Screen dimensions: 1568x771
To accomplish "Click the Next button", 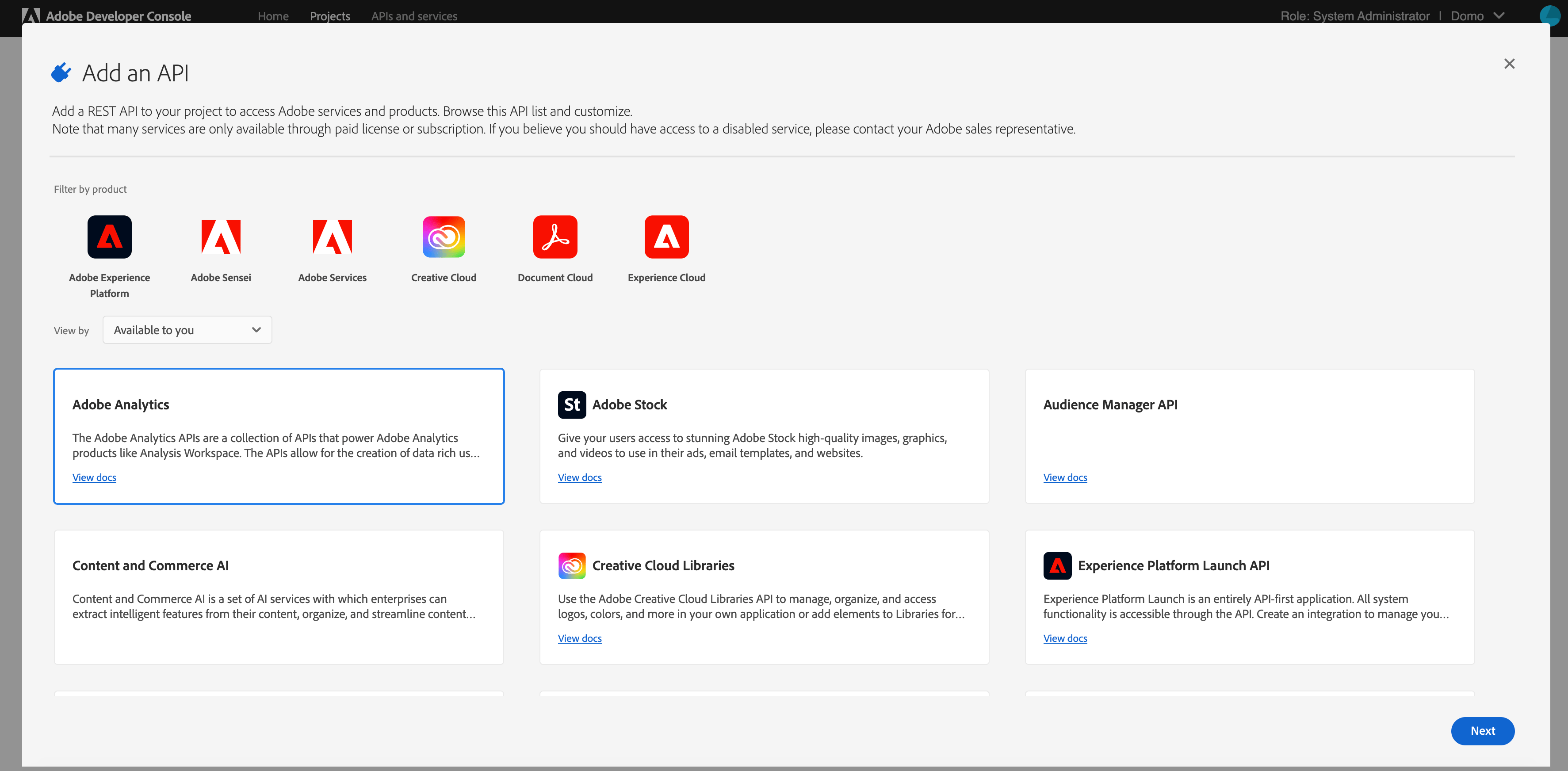I will tap(1482, 731).
